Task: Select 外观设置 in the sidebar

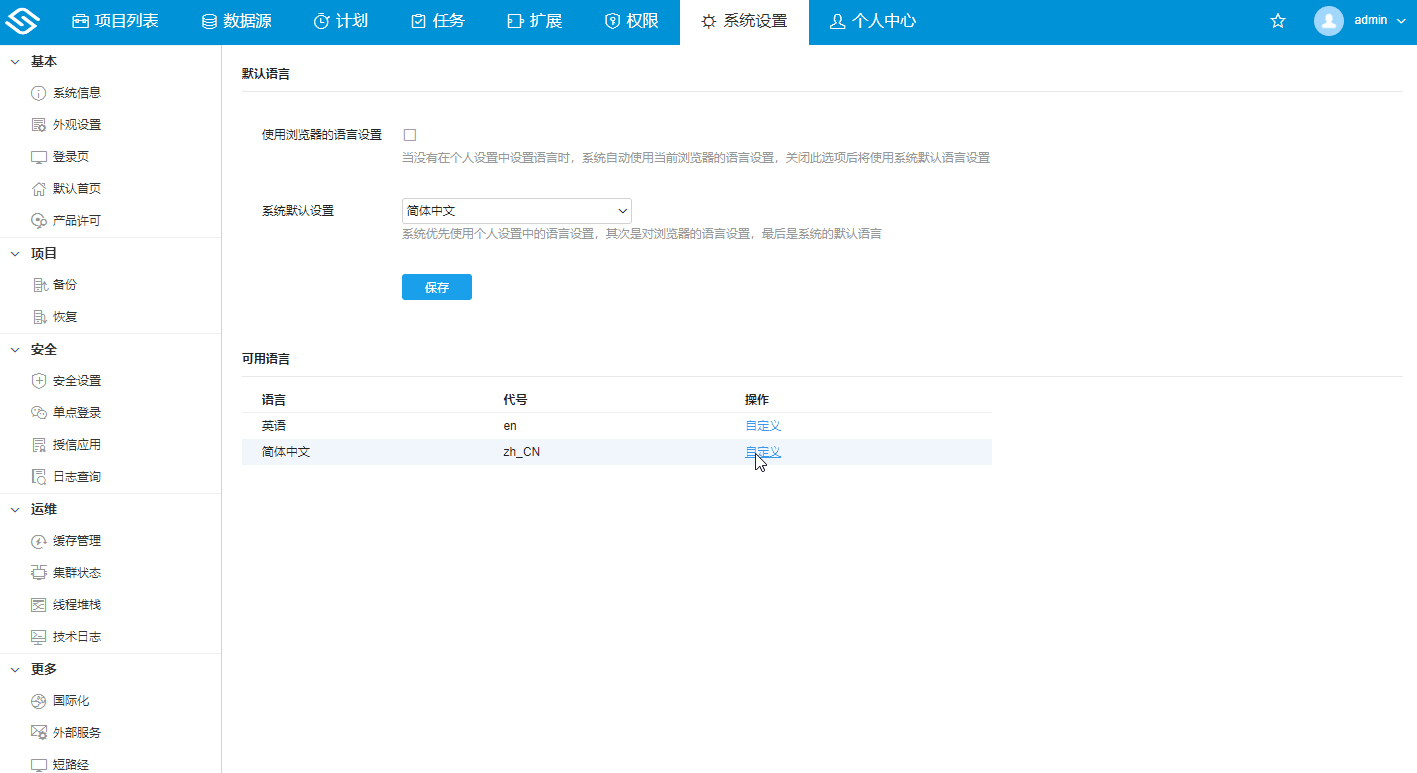Action: pos(76,124)
